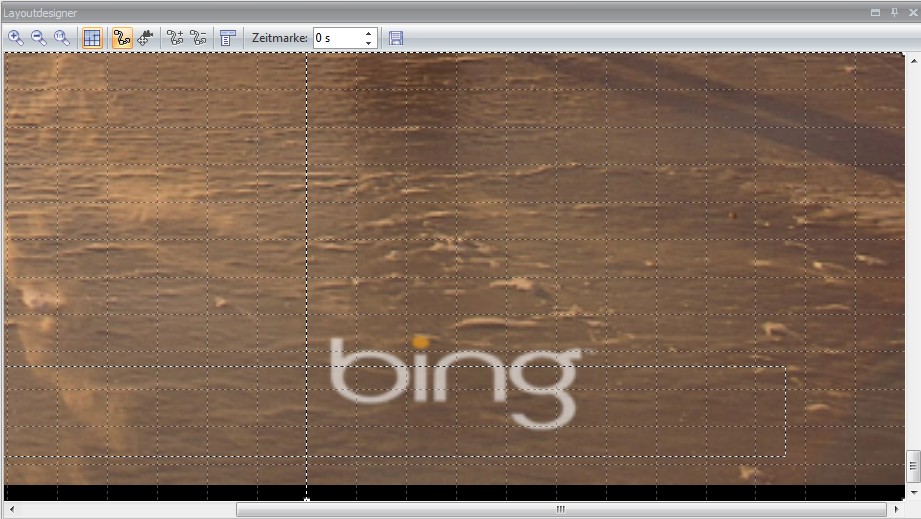Click the zoom out magnifier icon
This screenshot has height=519, width=921.
39,38
